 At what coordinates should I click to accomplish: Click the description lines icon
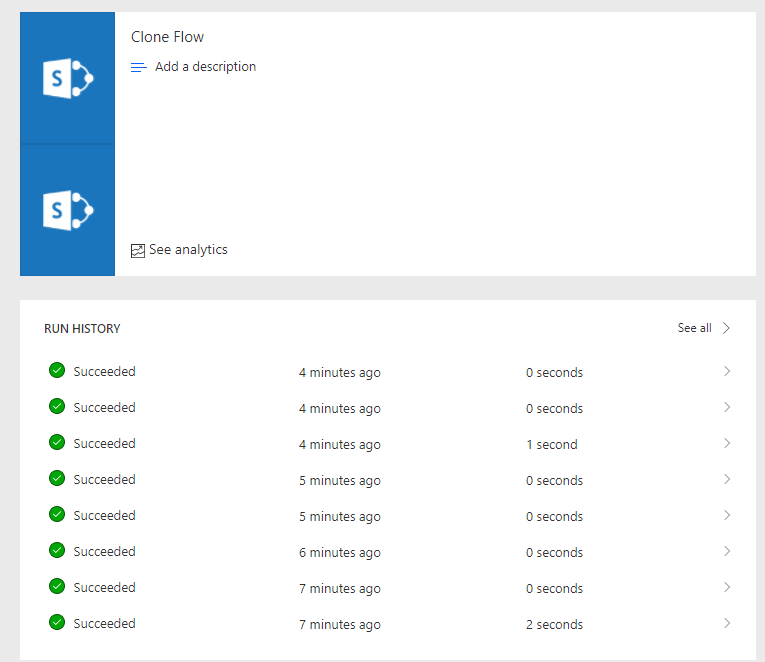click(x=139, y=67)
